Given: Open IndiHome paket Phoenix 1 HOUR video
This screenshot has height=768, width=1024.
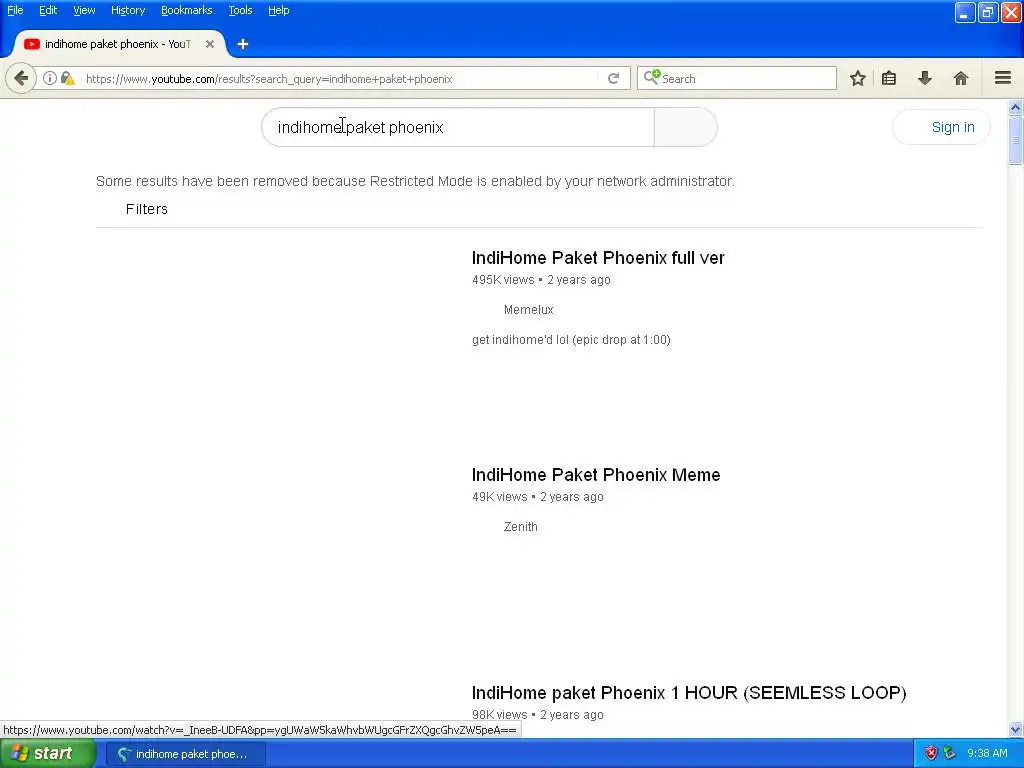Looking at the screenshot, I should coord(688,693).
